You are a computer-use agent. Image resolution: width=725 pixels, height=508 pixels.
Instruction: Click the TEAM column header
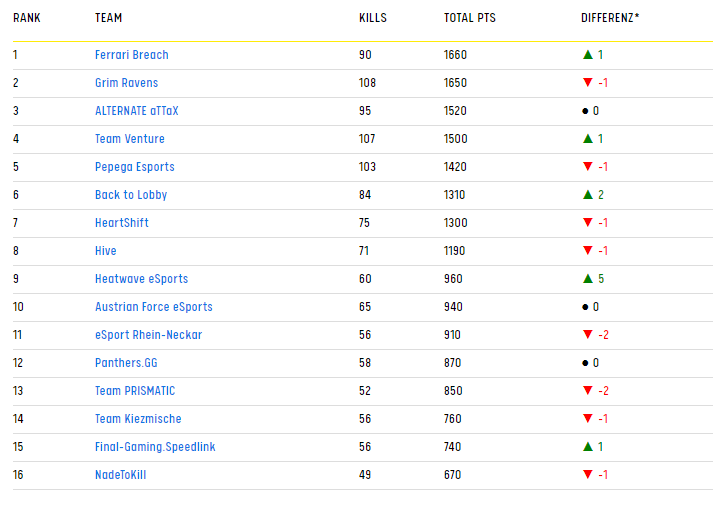click(x=108, y=18)
